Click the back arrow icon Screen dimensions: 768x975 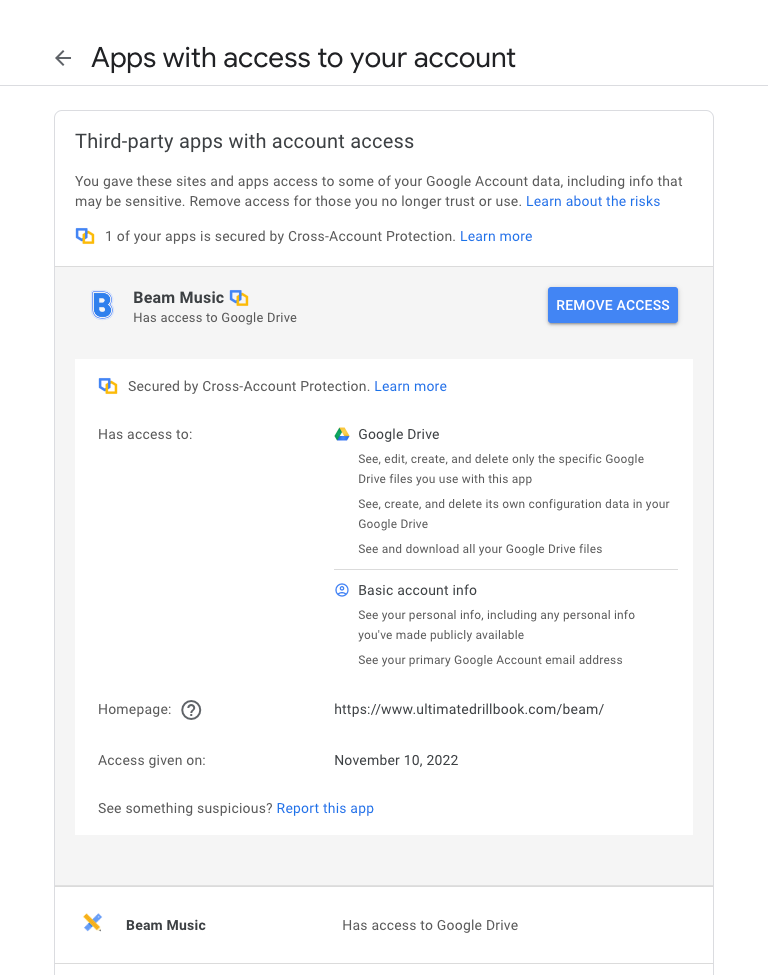click(x=63, y=58)
